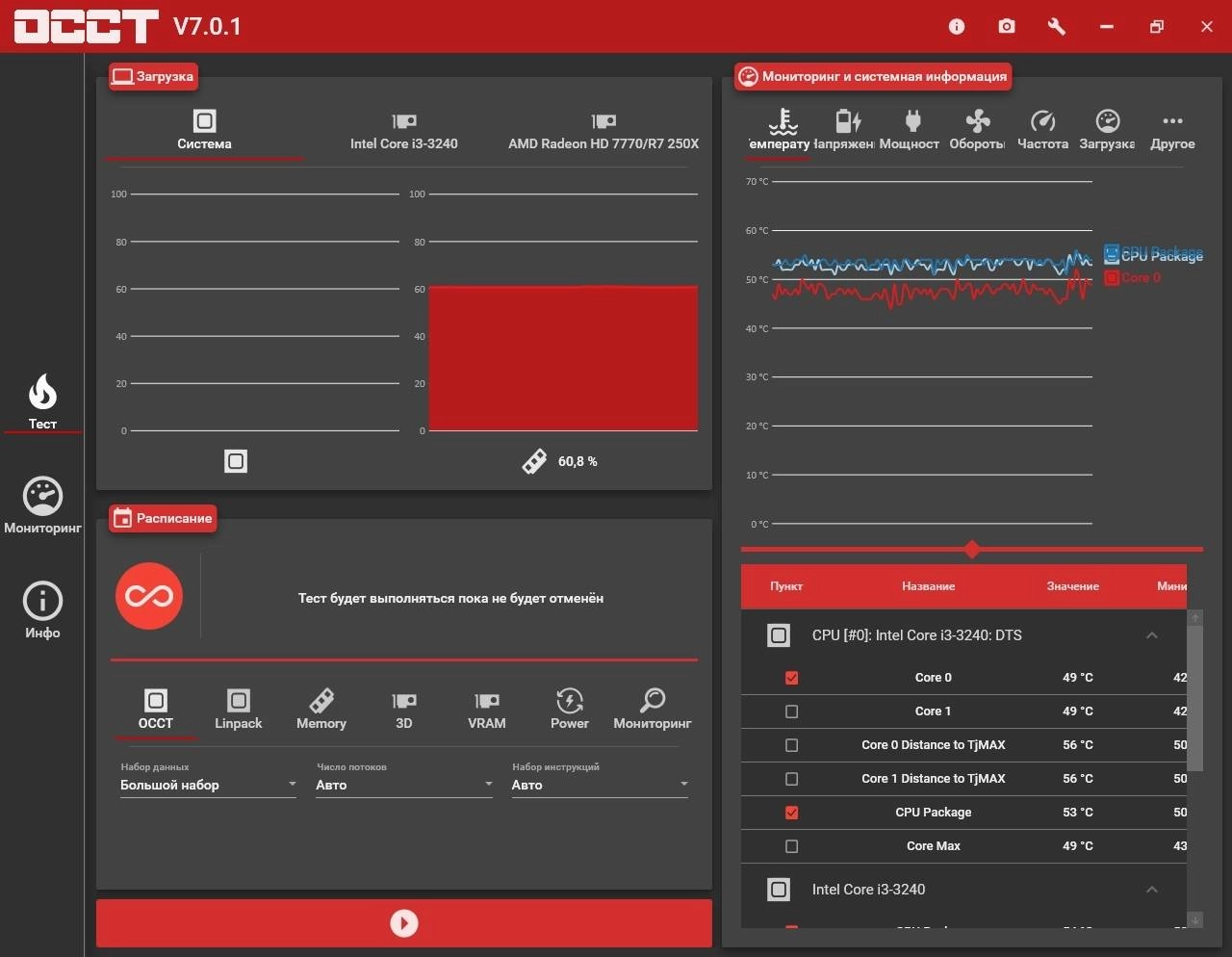Take a screenshot with camera icon
This screenshot has height=957, width=1232.
tap(1007, 27)
